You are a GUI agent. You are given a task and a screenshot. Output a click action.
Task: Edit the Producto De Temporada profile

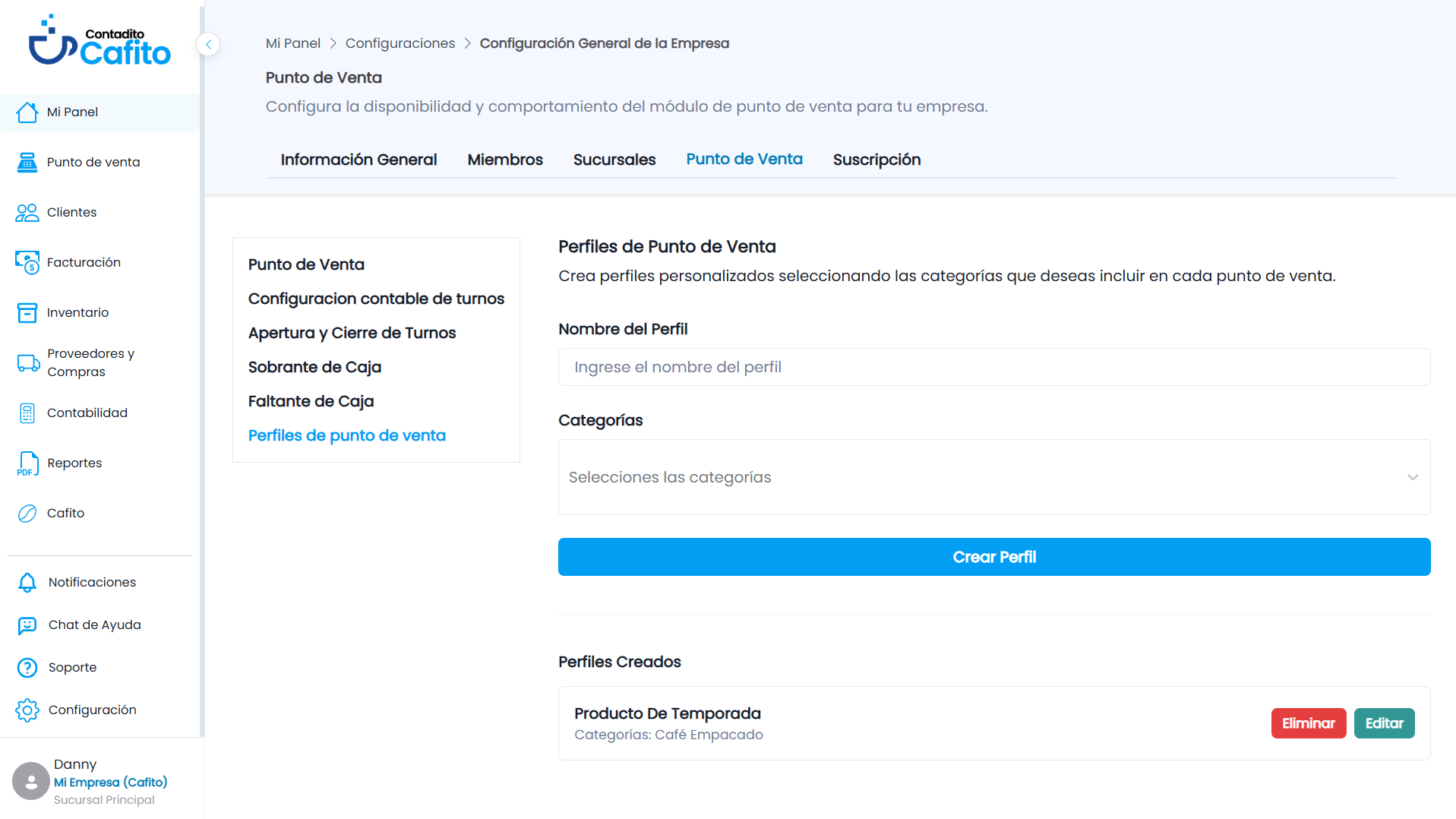1385,723
